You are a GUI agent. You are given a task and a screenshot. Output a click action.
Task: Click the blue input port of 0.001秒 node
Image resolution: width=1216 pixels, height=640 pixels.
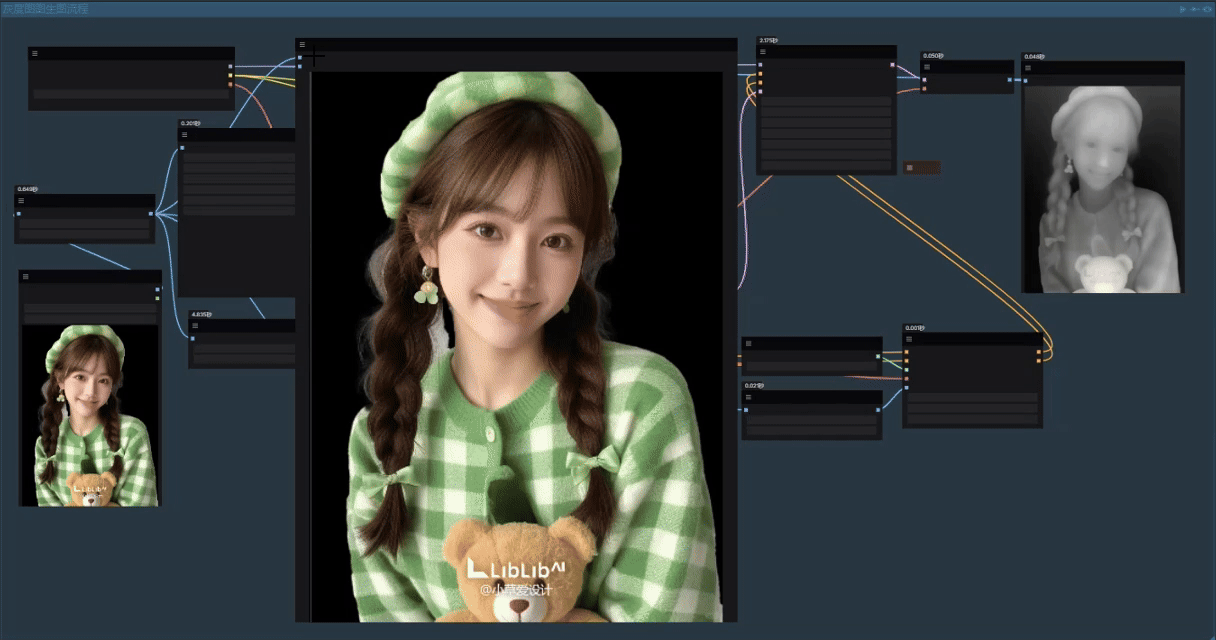pos(906,387)
